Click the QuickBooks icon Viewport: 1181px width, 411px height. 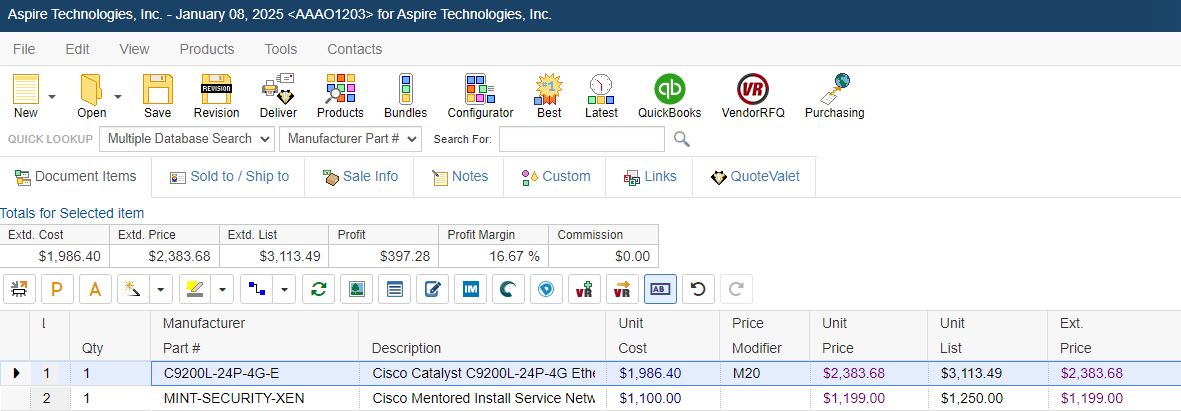point(669,95)
